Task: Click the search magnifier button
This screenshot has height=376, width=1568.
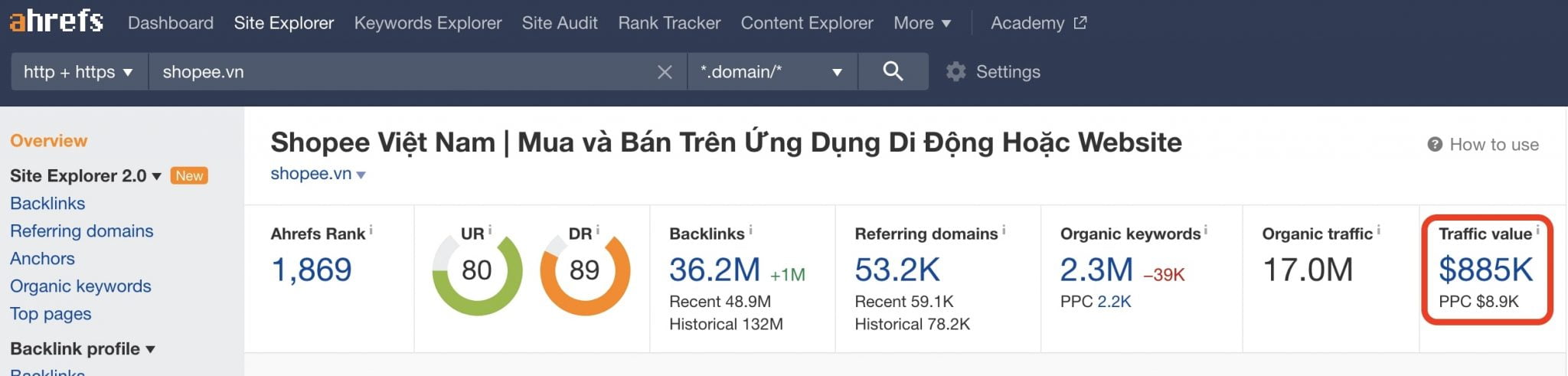Action: pyautogui.click(x=893, y=71)
